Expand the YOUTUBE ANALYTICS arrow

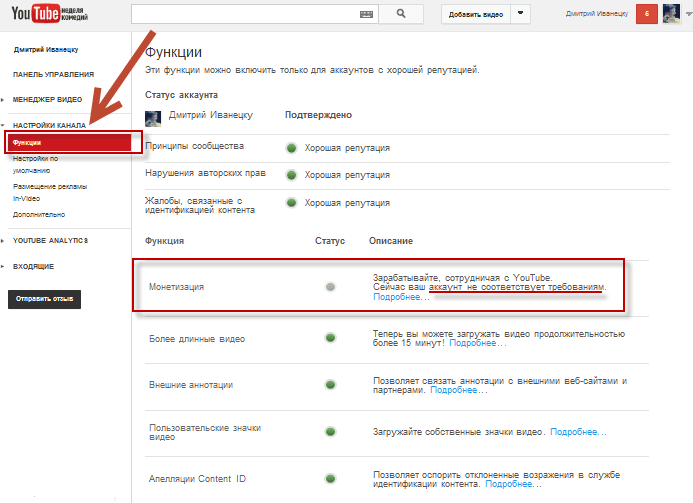pos(3,241)
